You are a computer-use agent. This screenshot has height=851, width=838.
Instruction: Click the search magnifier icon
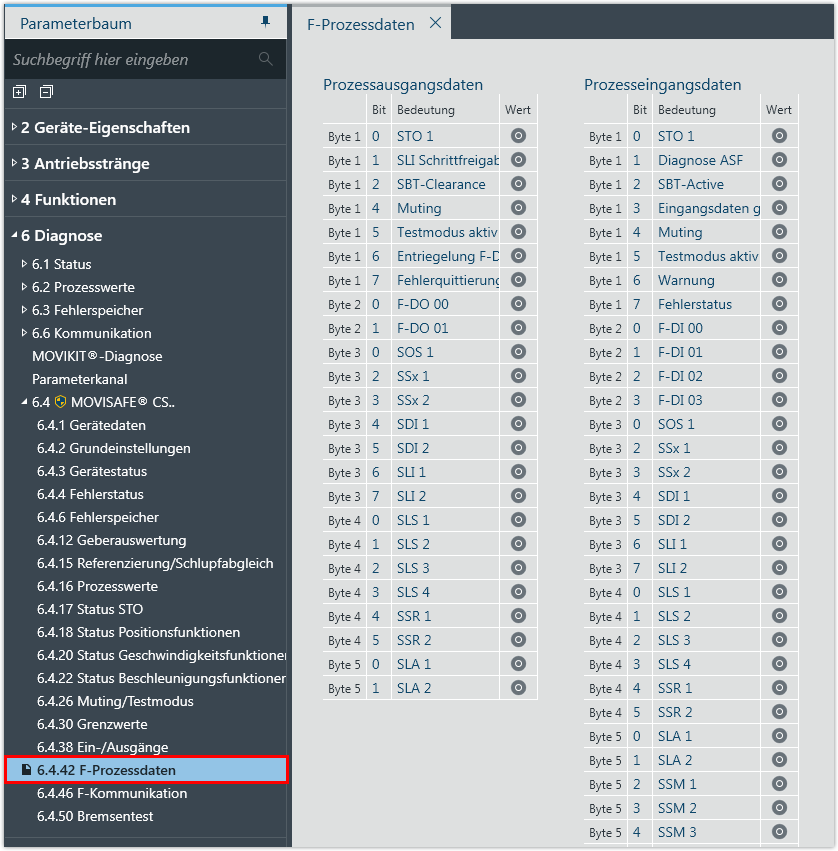tap(265, 59)
